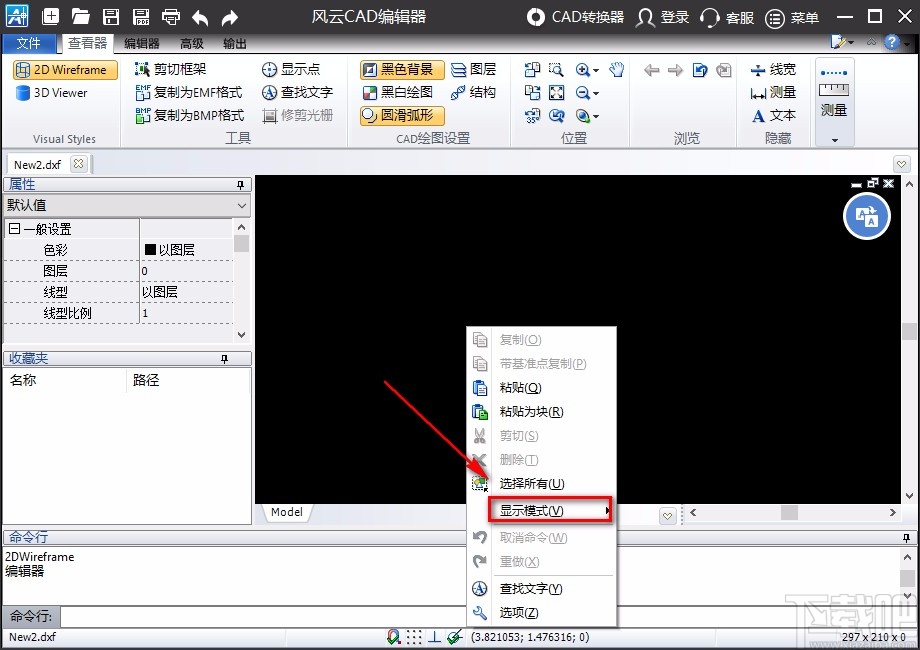Click the translate floating button on canvas
This screenshot has width=920, height=650.
867,216
